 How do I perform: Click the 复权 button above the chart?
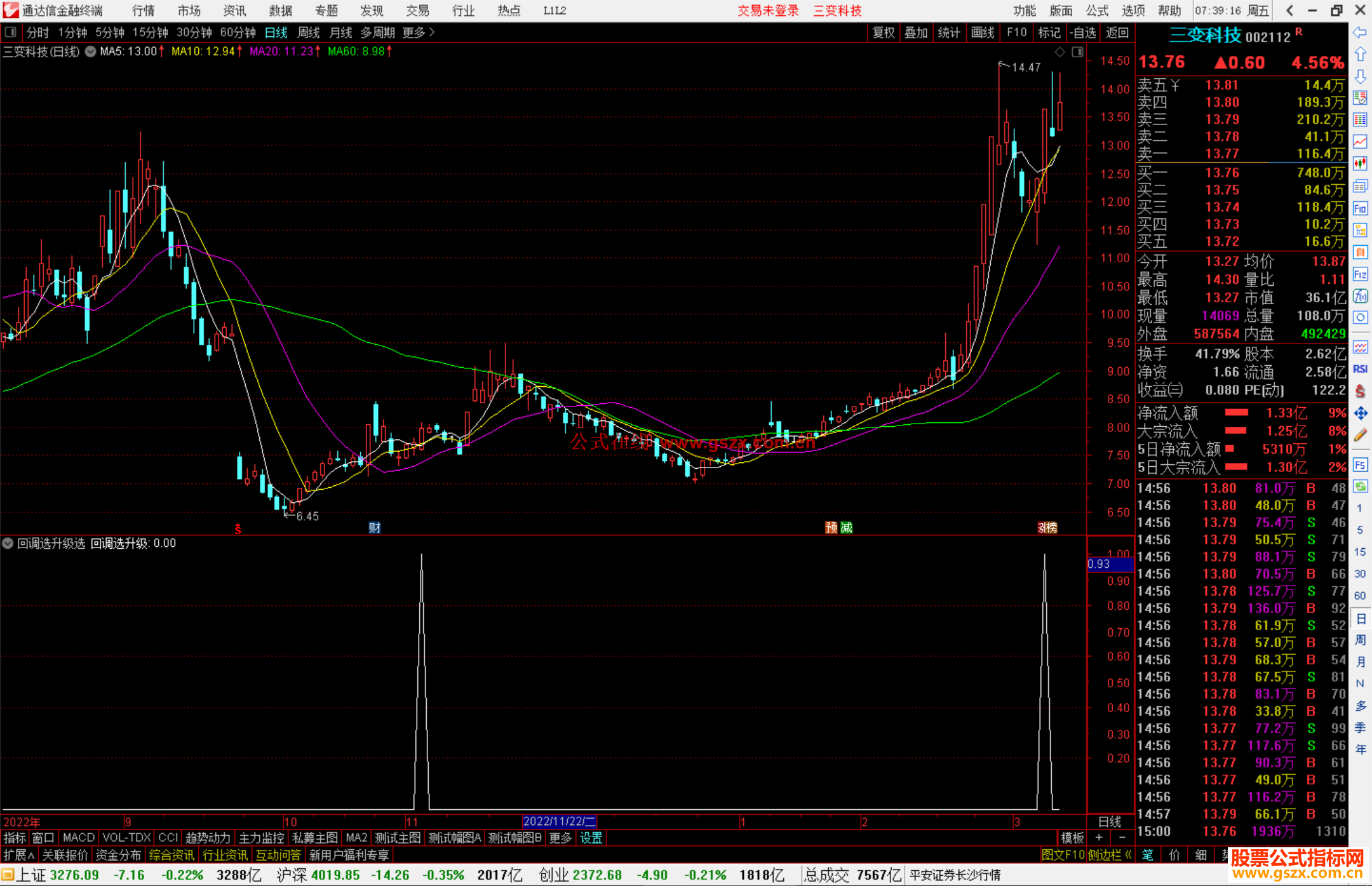[883, 32]
